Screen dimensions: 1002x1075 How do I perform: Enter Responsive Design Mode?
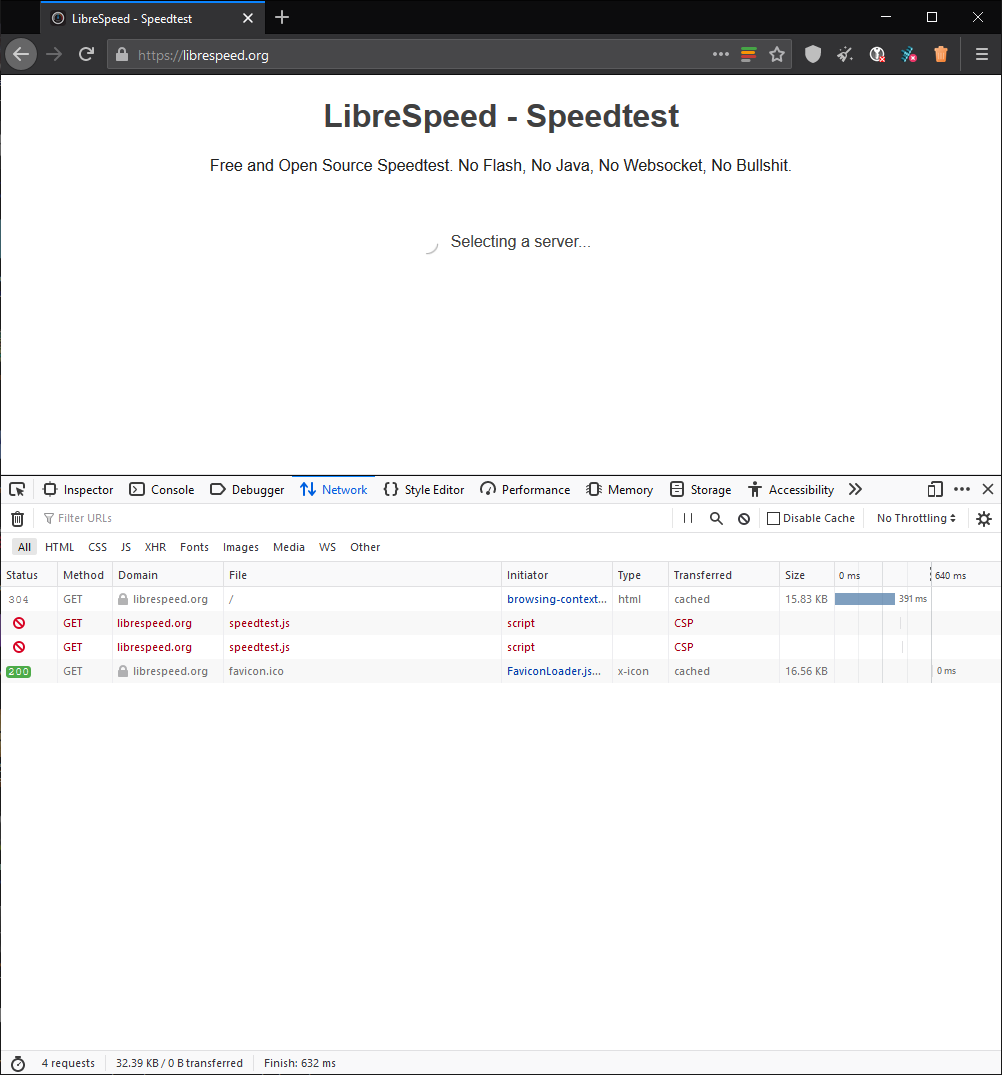(x=935, y=489)
